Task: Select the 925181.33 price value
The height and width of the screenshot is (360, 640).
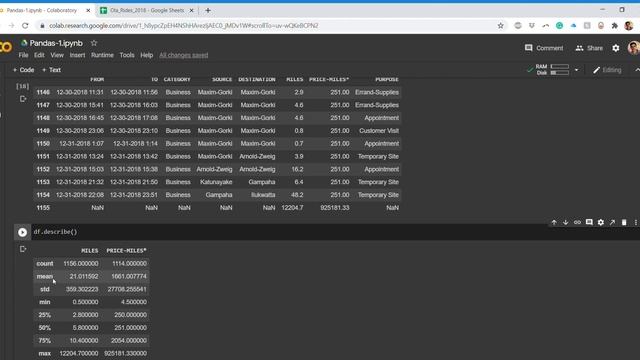Action: coord(335,208)
